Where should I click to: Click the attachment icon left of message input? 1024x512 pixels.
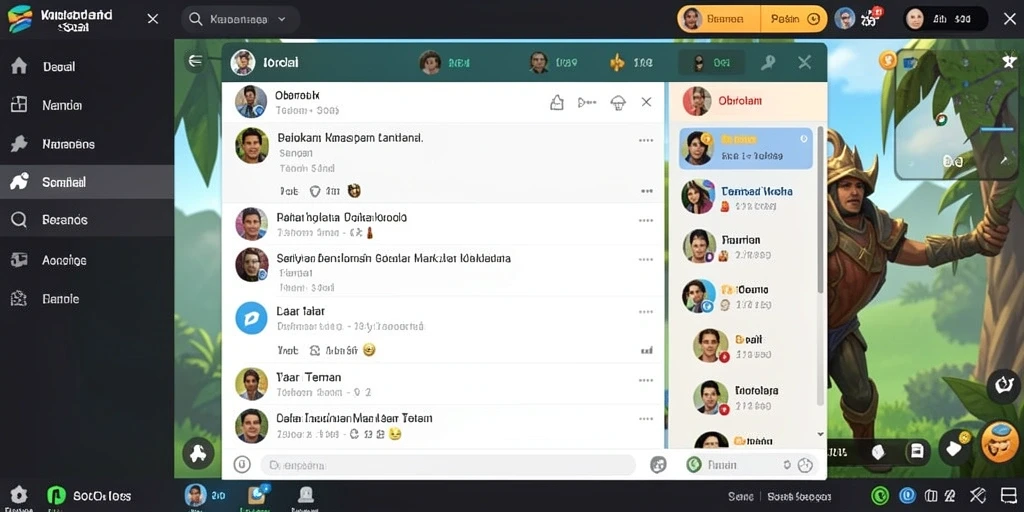pos(242,464)
